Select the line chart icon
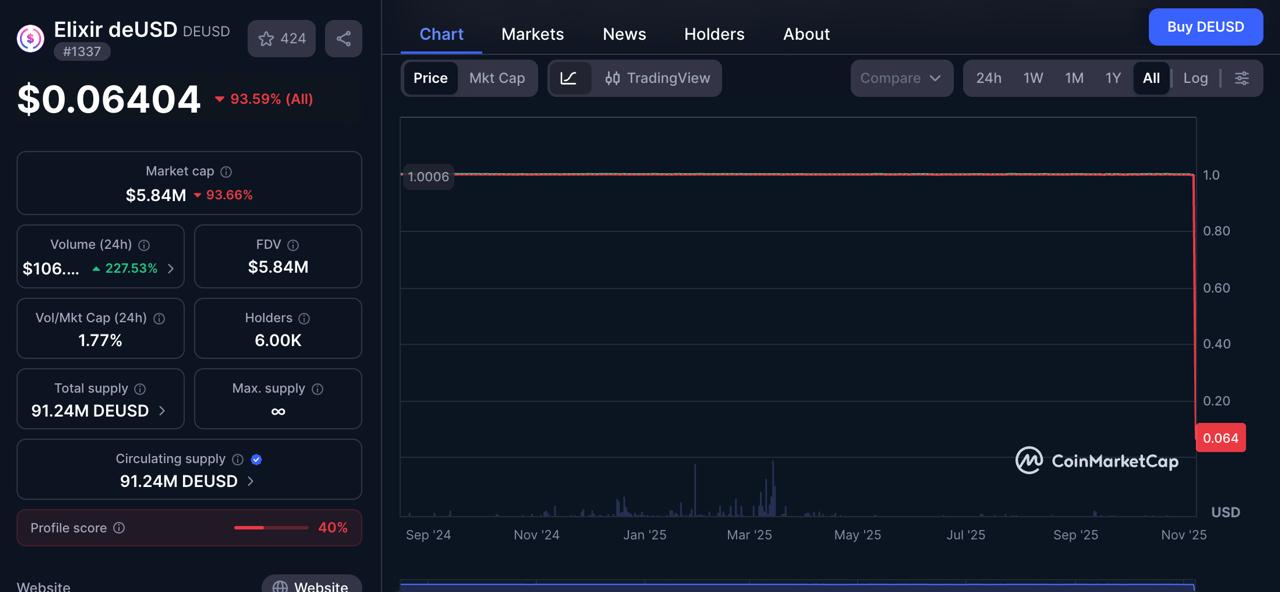Image resolution: width=1280 pixels, height=592 pixels. pyautogui.click(x=568, y=78)
